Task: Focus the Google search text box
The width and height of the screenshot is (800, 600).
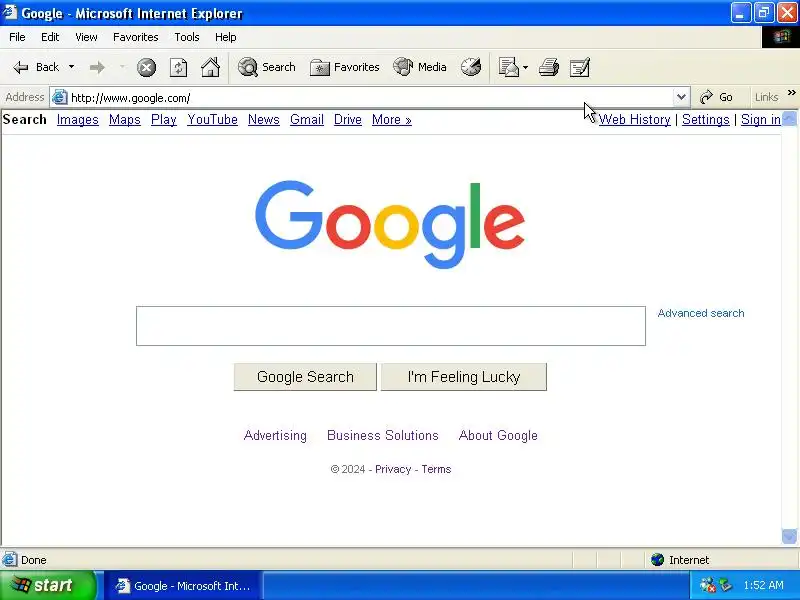Action: coord(391,326)
